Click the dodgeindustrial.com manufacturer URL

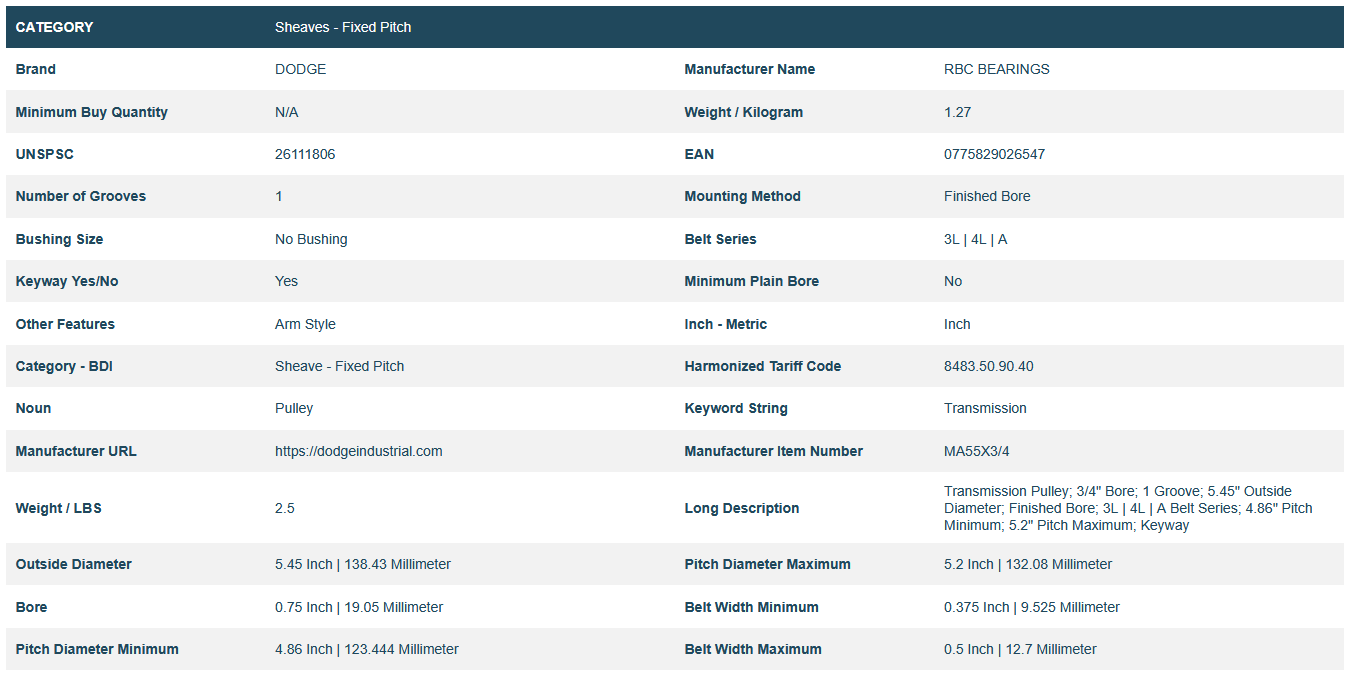358,451
